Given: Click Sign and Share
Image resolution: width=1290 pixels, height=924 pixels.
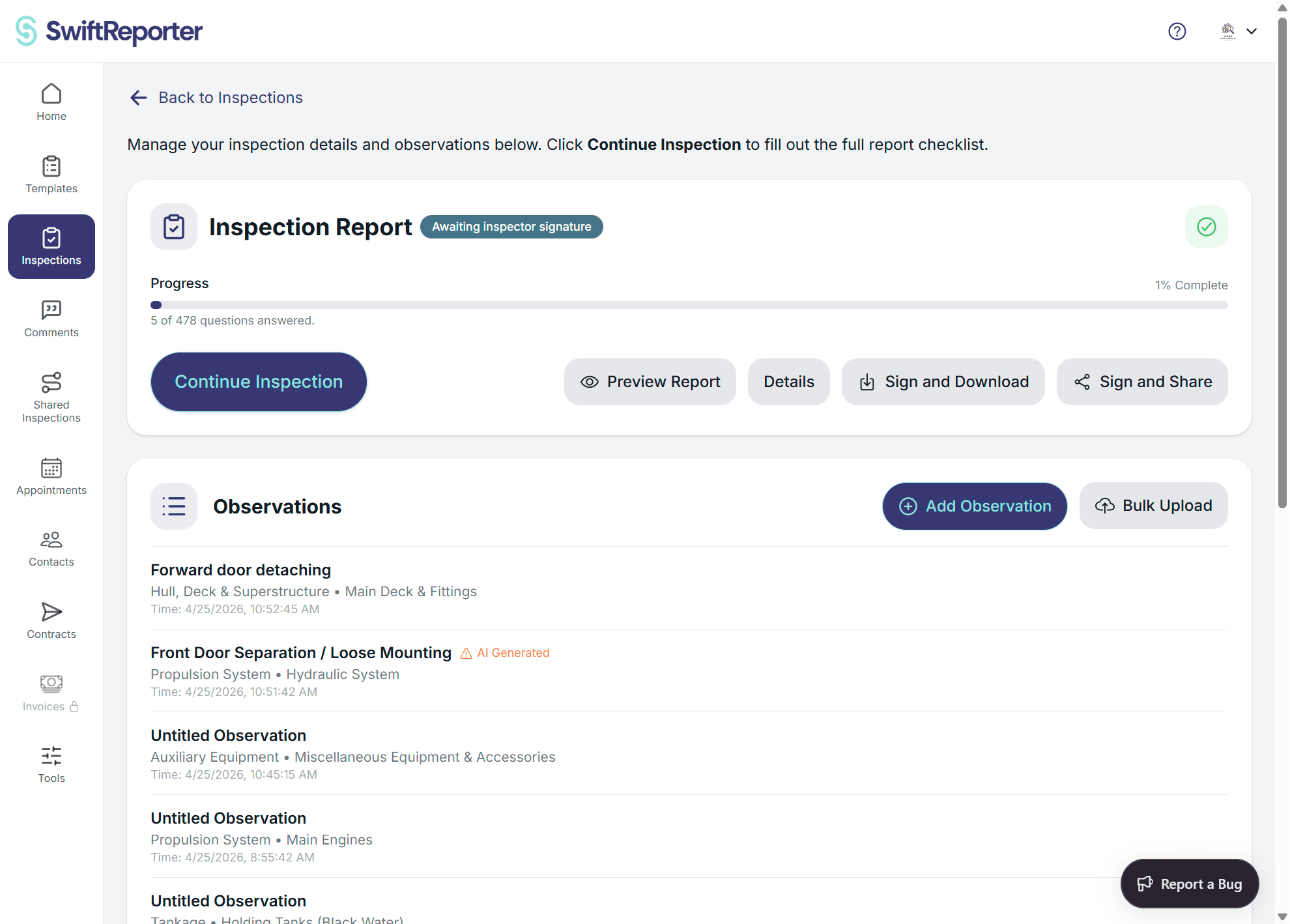Looking at the screenshot, I should pos(1142,382).
